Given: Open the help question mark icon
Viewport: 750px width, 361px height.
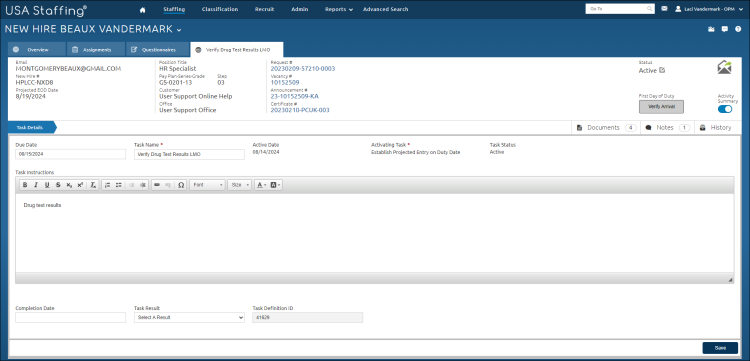Looking at the screenshot, I should tap(738, 29).
